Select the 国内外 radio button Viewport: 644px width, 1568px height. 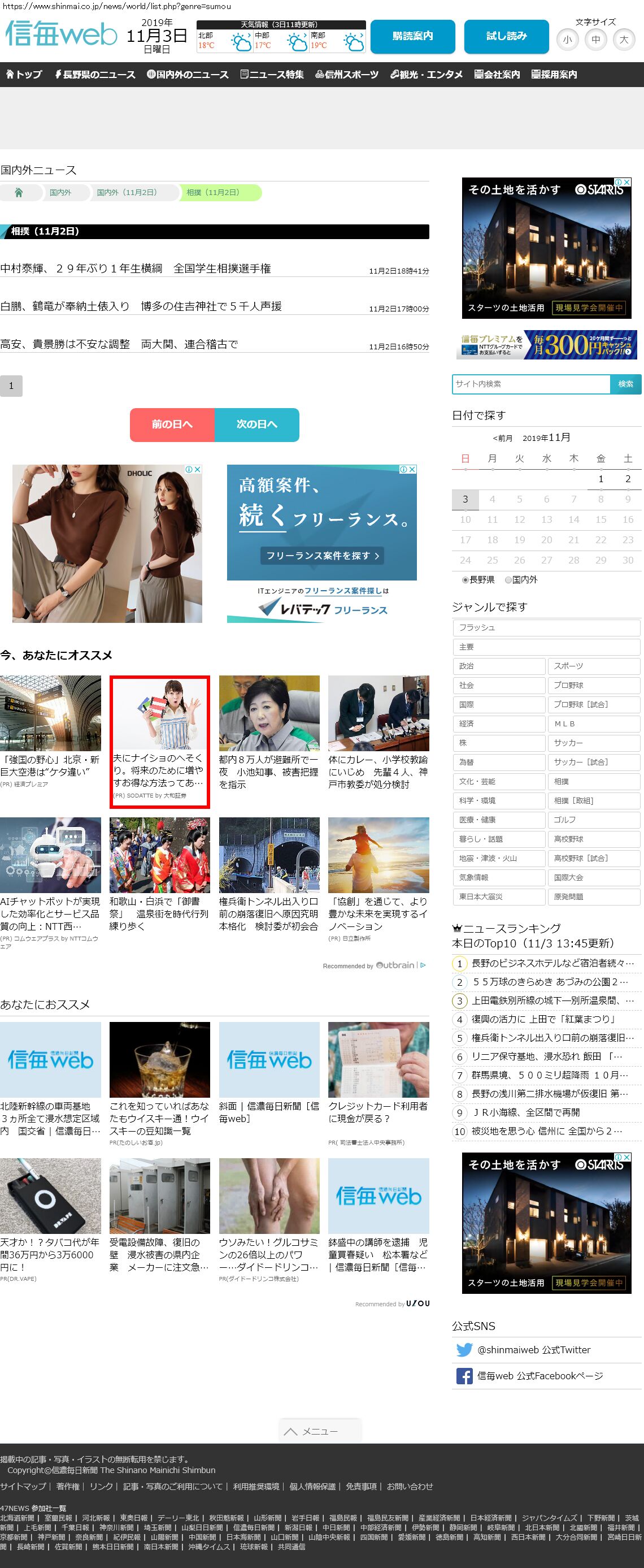(x=508, y=580)
